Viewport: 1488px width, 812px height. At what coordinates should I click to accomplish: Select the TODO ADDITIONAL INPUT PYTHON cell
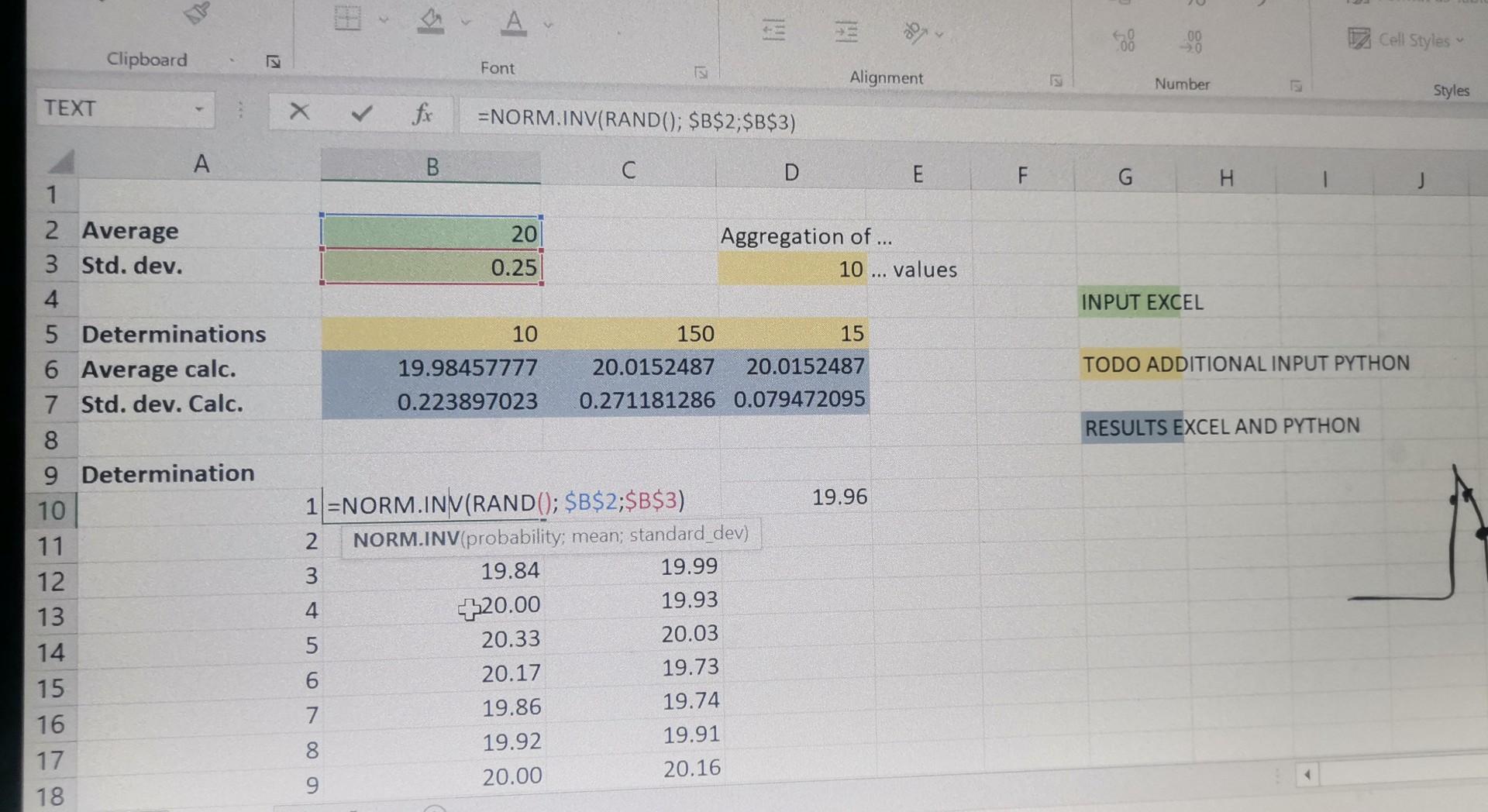1131,363
